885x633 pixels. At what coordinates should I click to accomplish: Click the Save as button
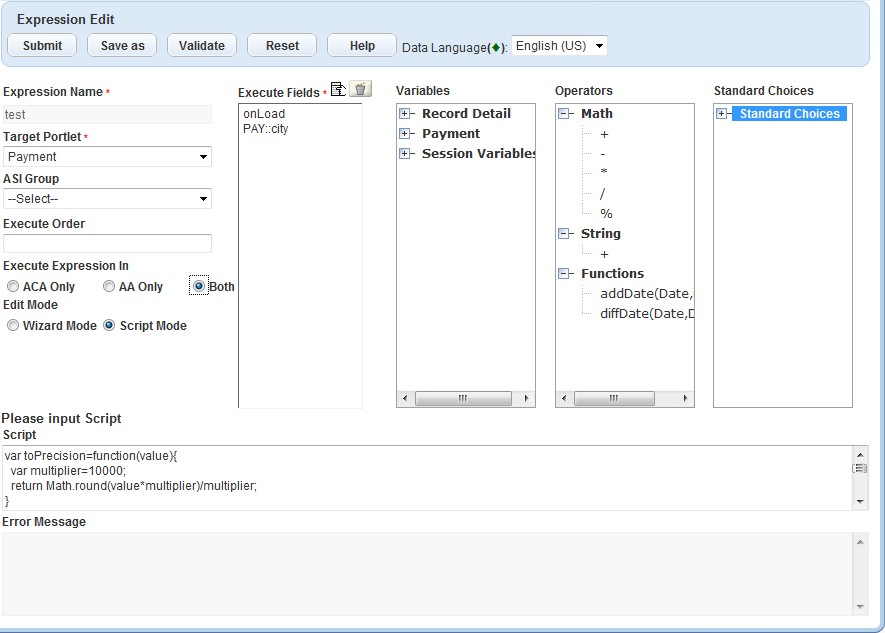(122, 46)
